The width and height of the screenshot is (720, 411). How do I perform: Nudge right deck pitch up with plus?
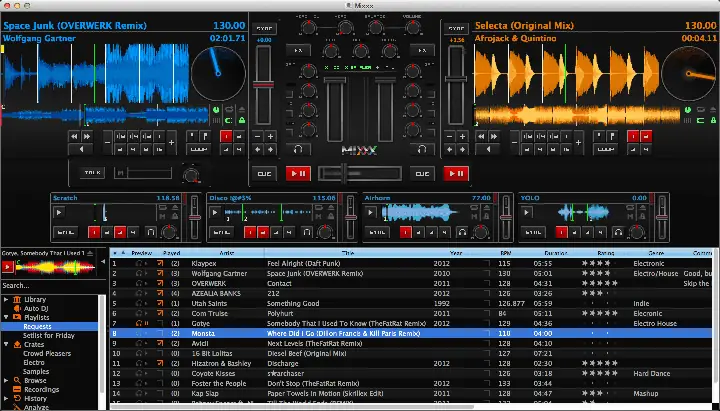(462, 136)
